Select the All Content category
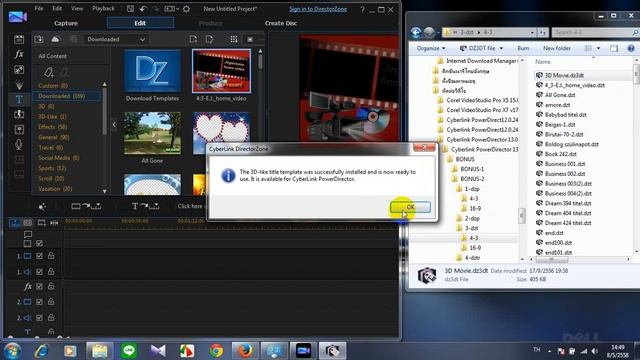640x360 pixels. pos(53,56)
